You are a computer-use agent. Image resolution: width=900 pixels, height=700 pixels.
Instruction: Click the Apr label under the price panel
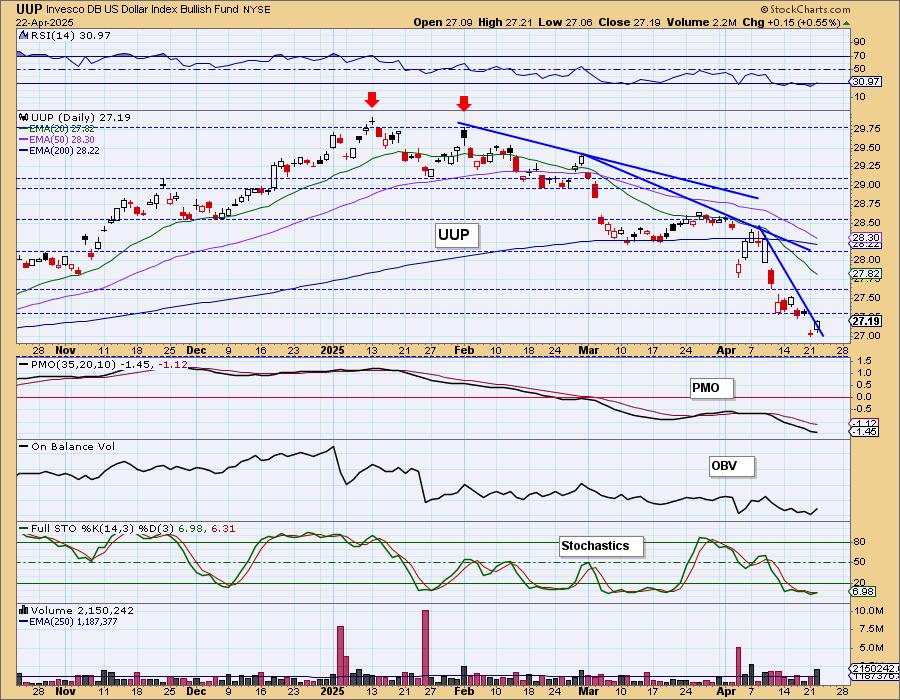(x=726, y=350)
